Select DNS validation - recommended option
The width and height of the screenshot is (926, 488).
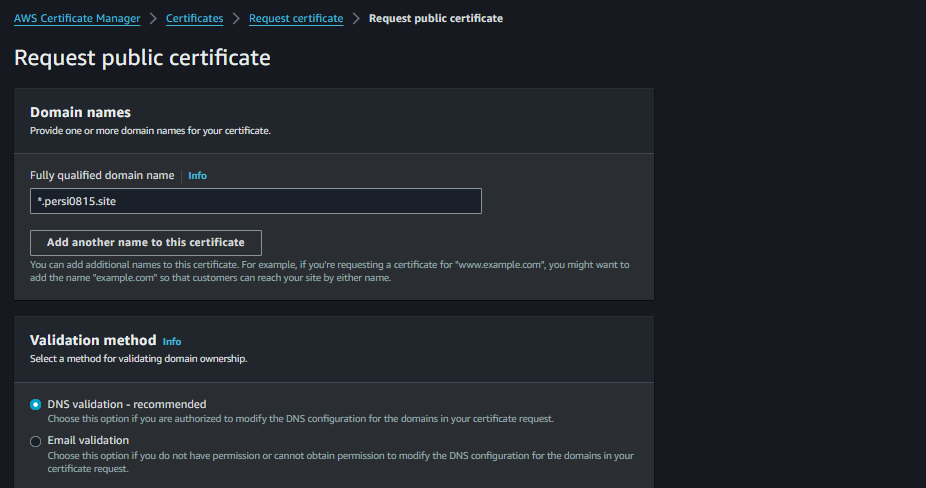(35, 405)
